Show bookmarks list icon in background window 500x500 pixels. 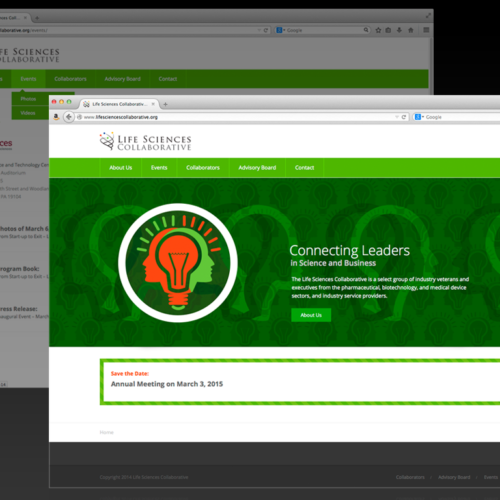(x=388, y=30)
